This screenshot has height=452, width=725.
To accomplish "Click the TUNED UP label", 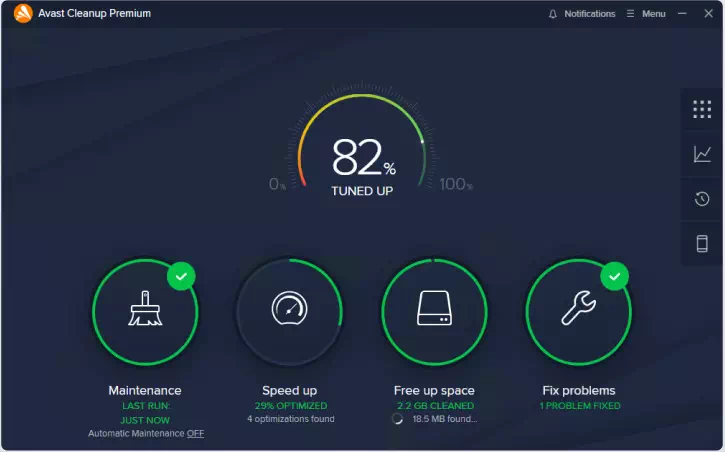I will [x=362, y=191].
